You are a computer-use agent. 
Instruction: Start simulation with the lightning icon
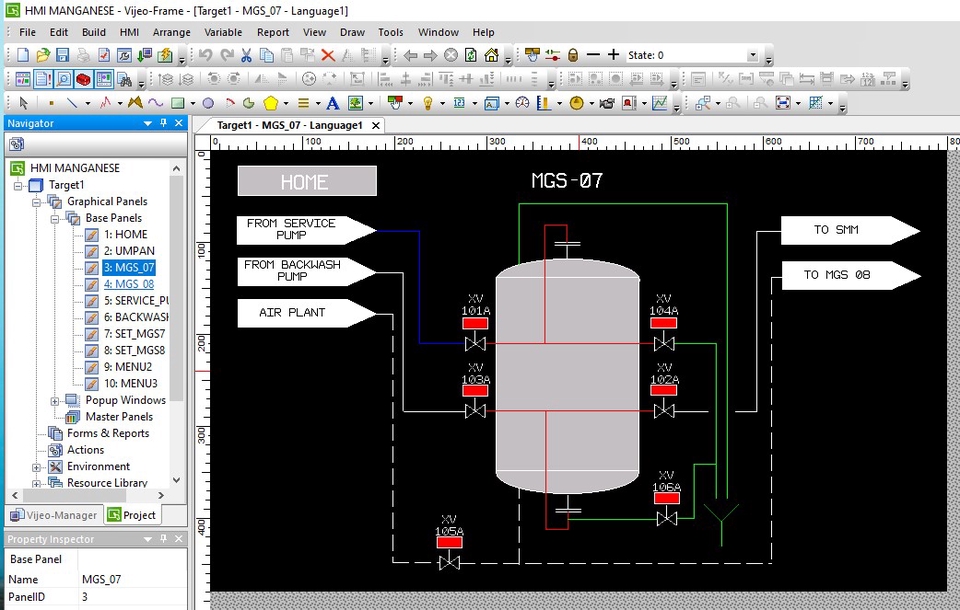pos(165,55)
